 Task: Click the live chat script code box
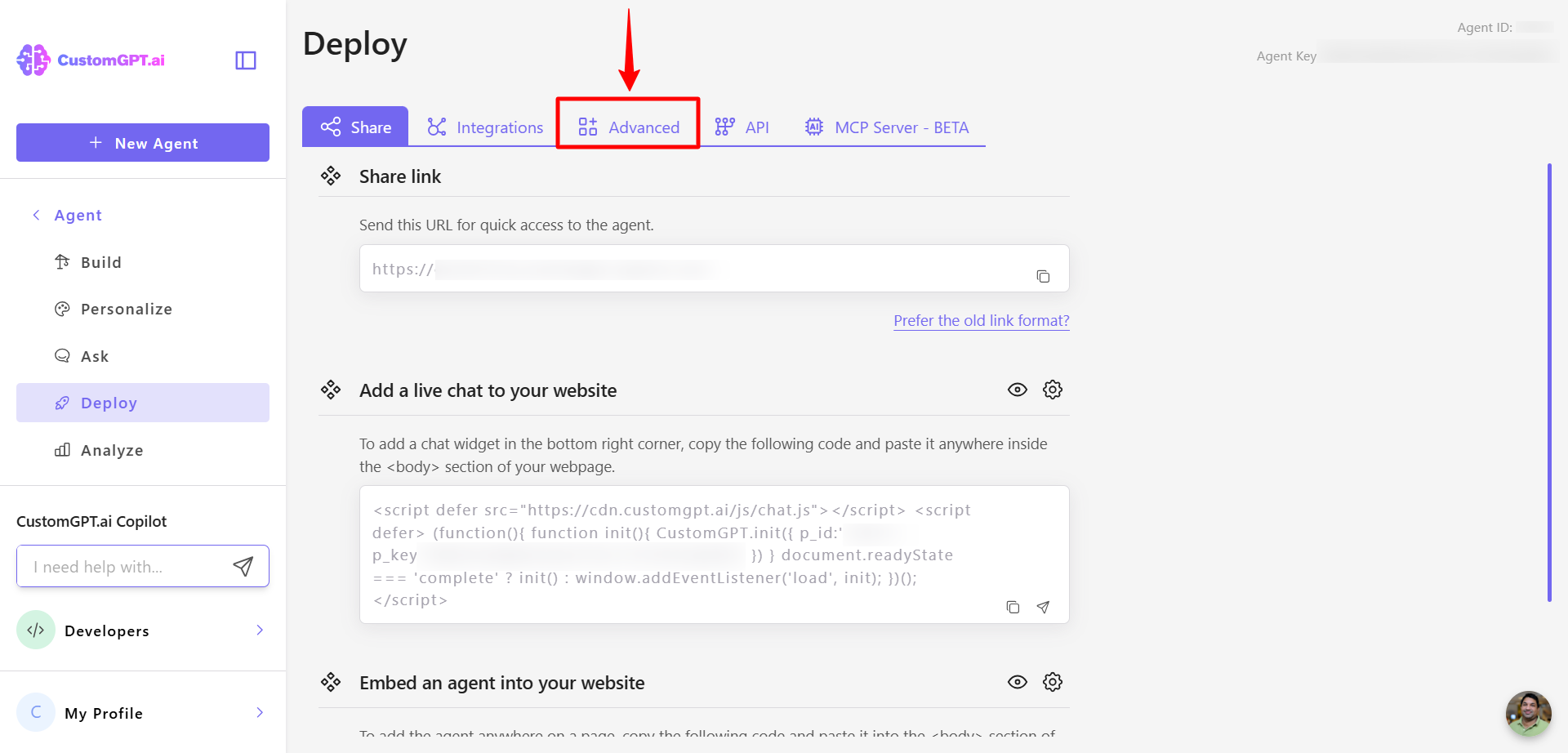715,555
